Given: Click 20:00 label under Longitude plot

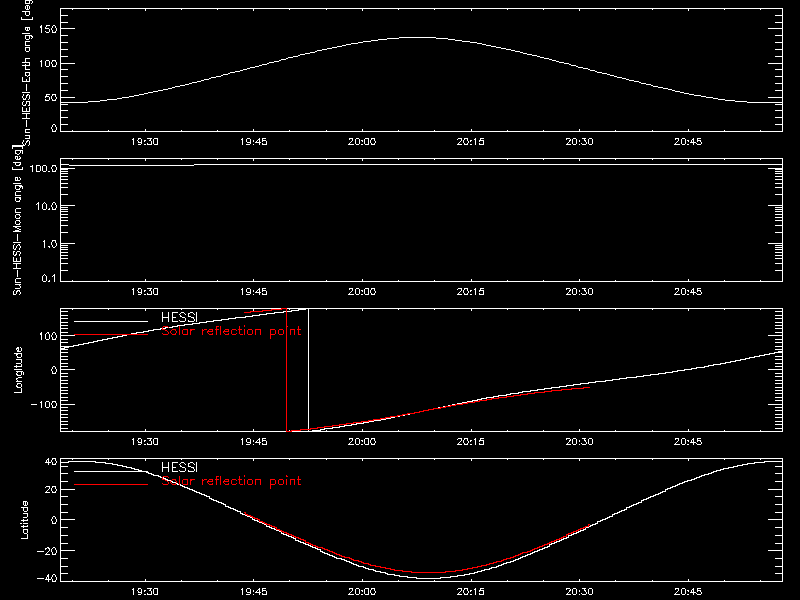Looking at the screenshot, I should click(x=362, y=442).
